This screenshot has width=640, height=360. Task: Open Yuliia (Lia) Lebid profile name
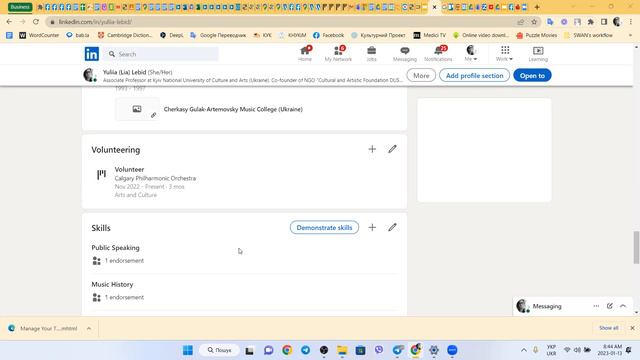tap(124, 72)
